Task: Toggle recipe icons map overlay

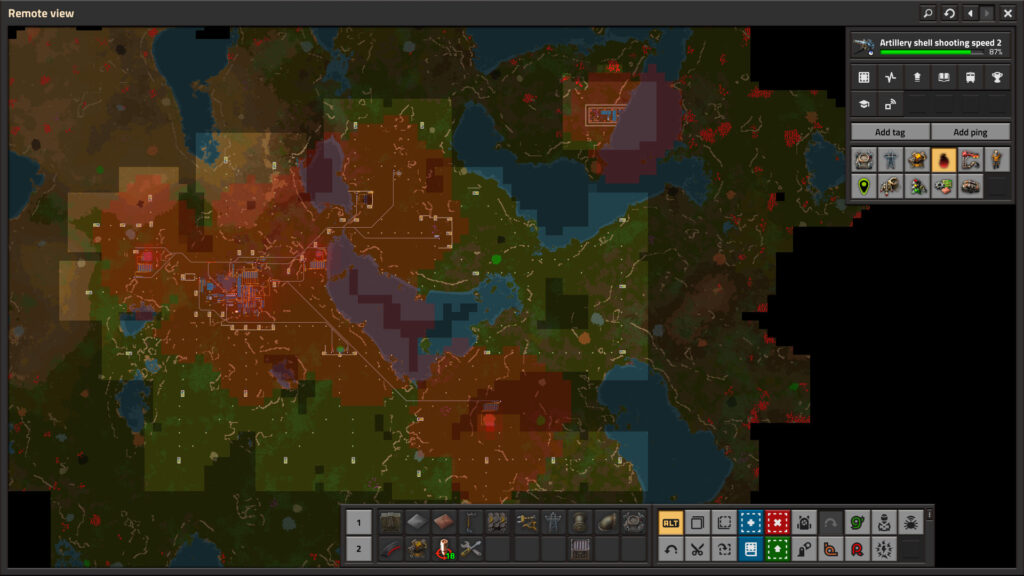Action: point(944,187)
